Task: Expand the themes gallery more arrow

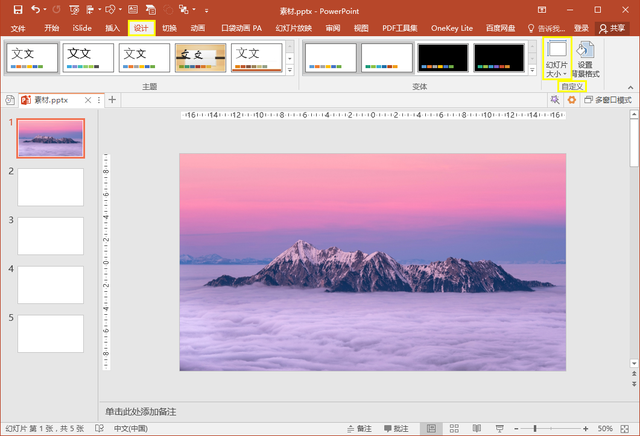Action: tap(290, 70)
